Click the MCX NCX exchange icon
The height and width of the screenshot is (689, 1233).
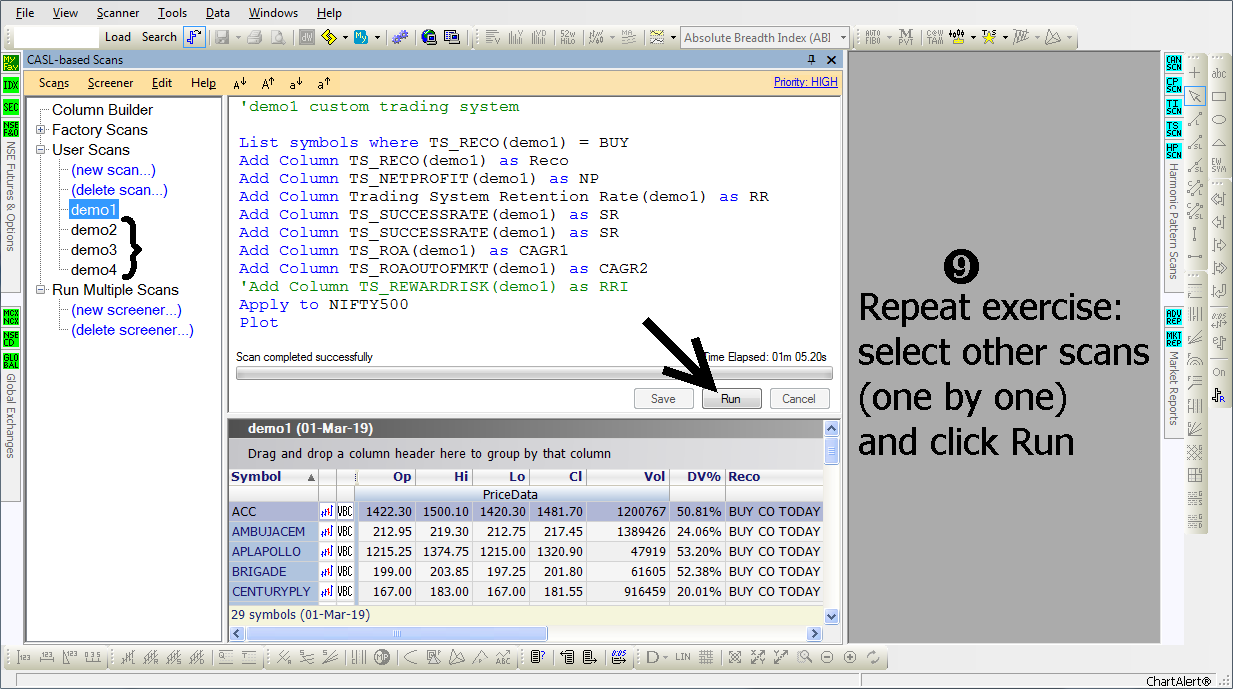click(11, 317)
